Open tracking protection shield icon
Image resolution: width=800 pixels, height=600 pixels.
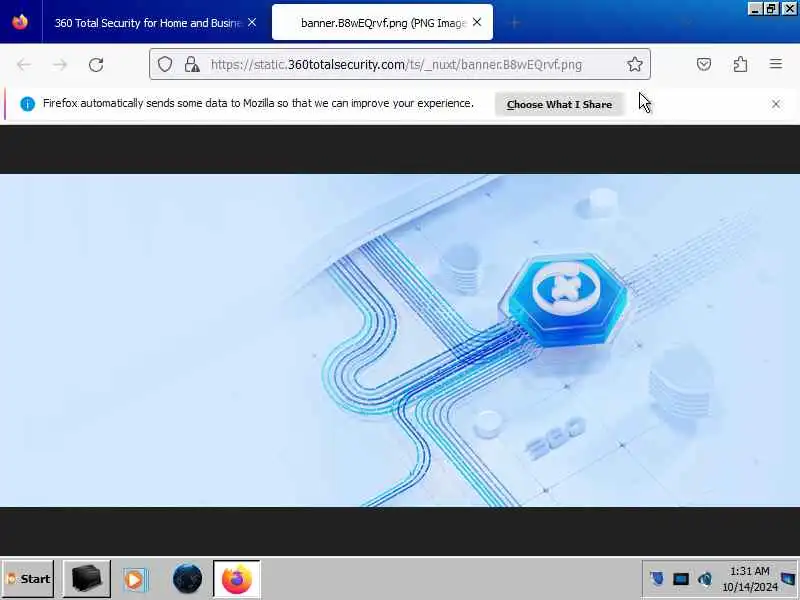point(165,64)
